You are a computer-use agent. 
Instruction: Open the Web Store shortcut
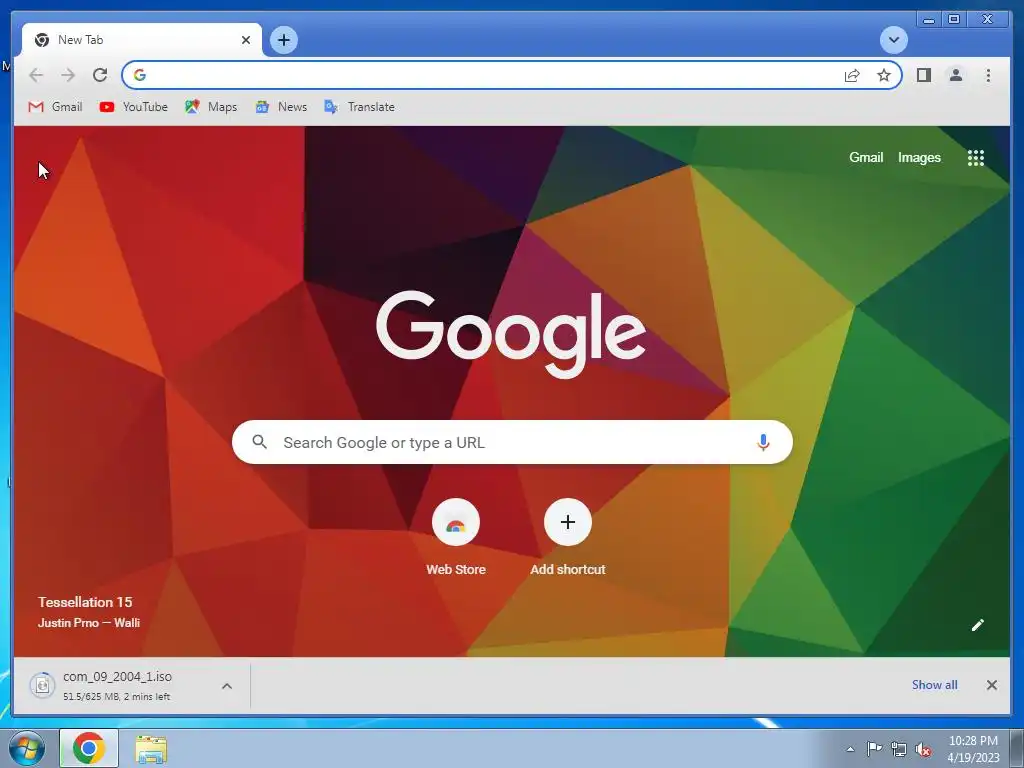coord(456,537)
